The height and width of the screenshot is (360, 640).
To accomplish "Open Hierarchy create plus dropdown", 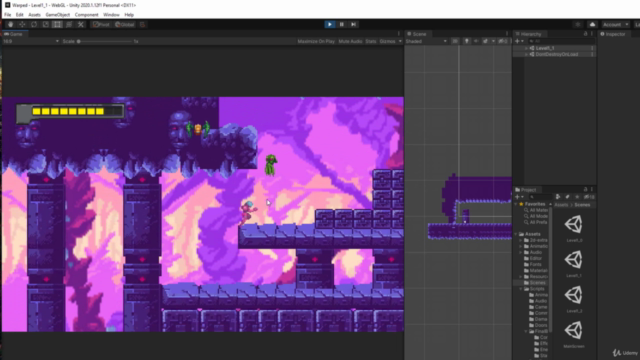I will [519, 41].
